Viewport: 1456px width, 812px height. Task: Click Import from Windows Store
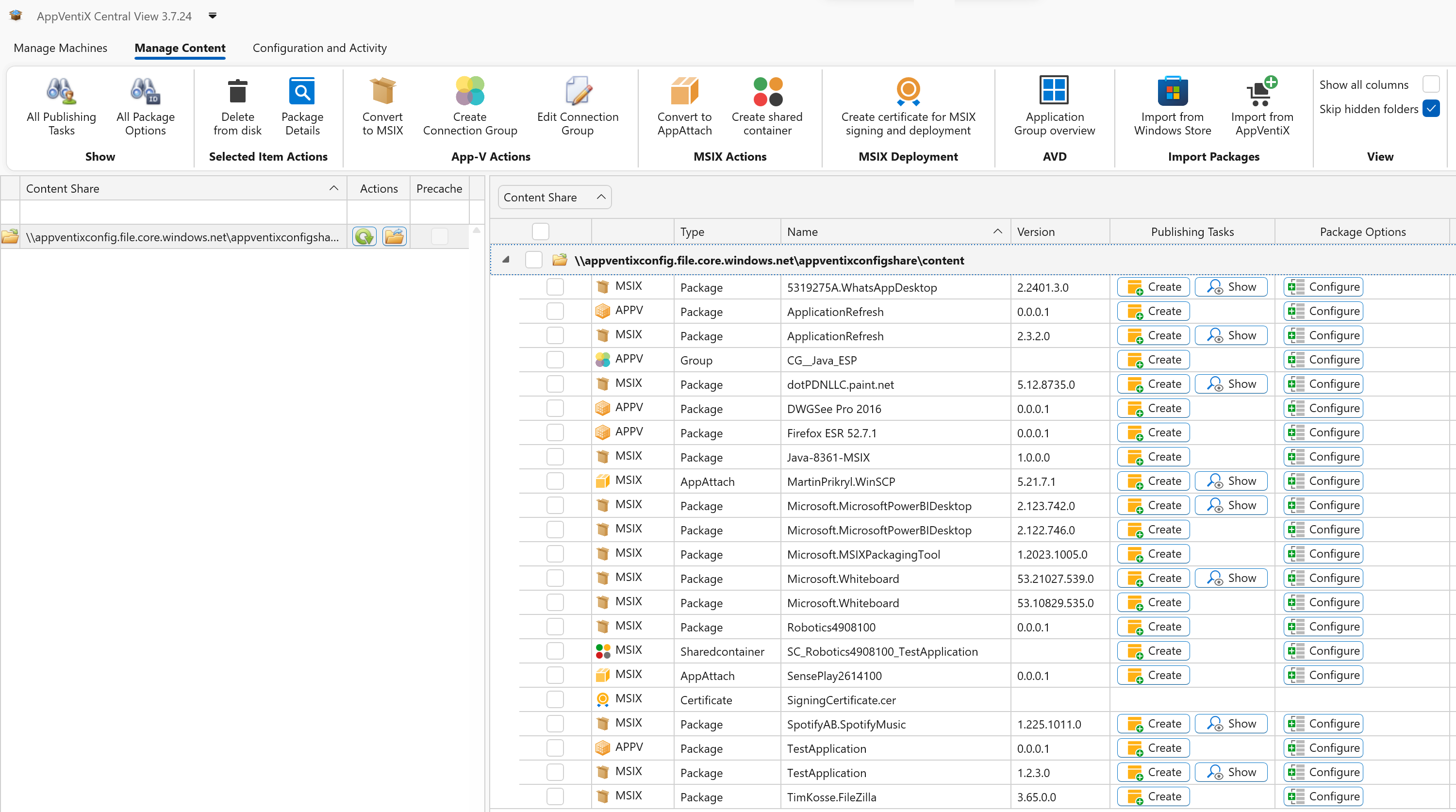pos(1172,106)
